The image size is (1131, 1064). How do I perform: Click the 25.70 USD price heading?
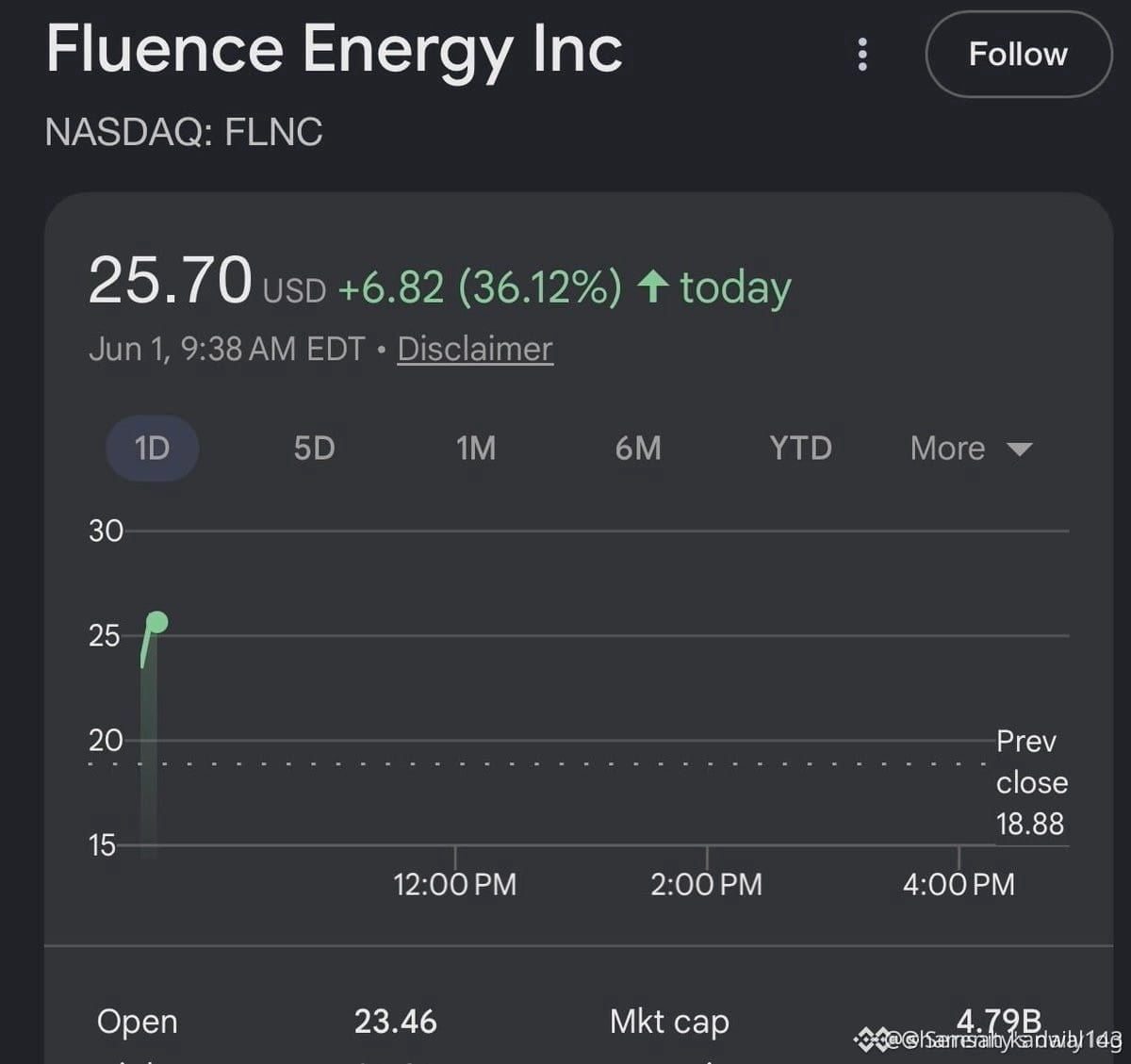click(206, 282)
